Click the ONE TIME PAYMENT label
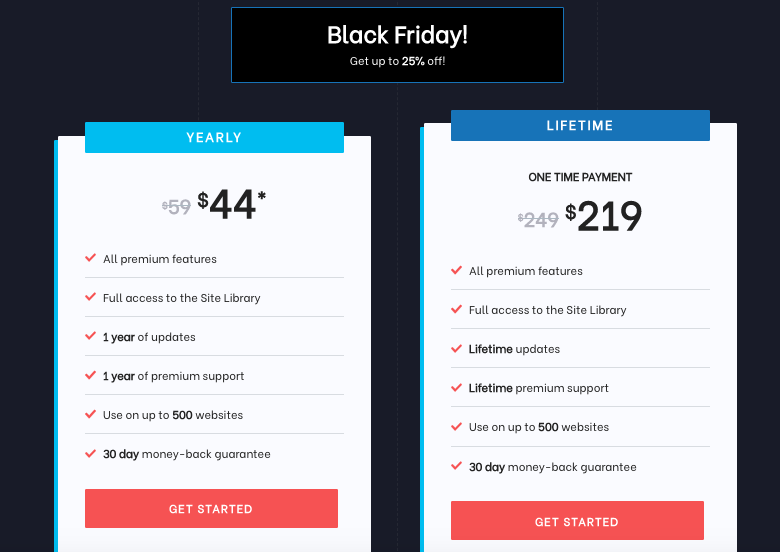Image resolution: width=780 pixels, height=552 pixels. point(580,177)
